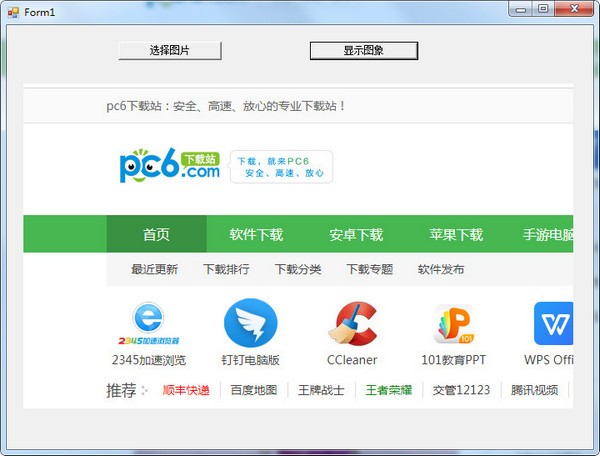Screen dimensions: 600x456
Task: Click the pc6.com logo
Action: point(170,166)
